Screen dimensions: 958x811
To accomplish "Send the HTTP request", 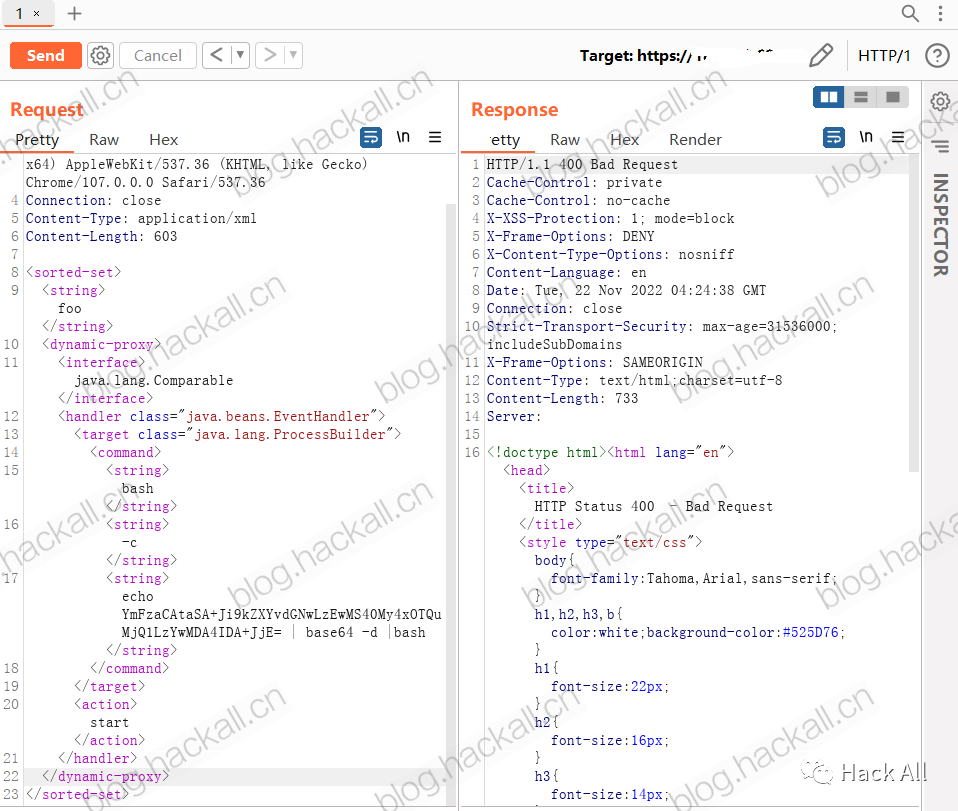I will [x=46, y=56].
